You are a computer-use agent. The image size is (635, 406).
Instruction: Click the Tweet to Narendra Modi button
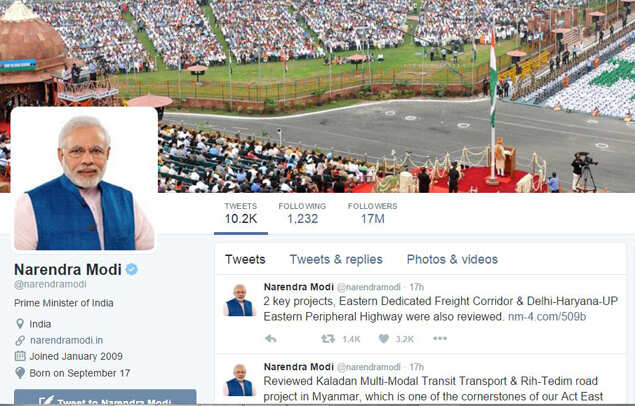click(x=105, y=398)
